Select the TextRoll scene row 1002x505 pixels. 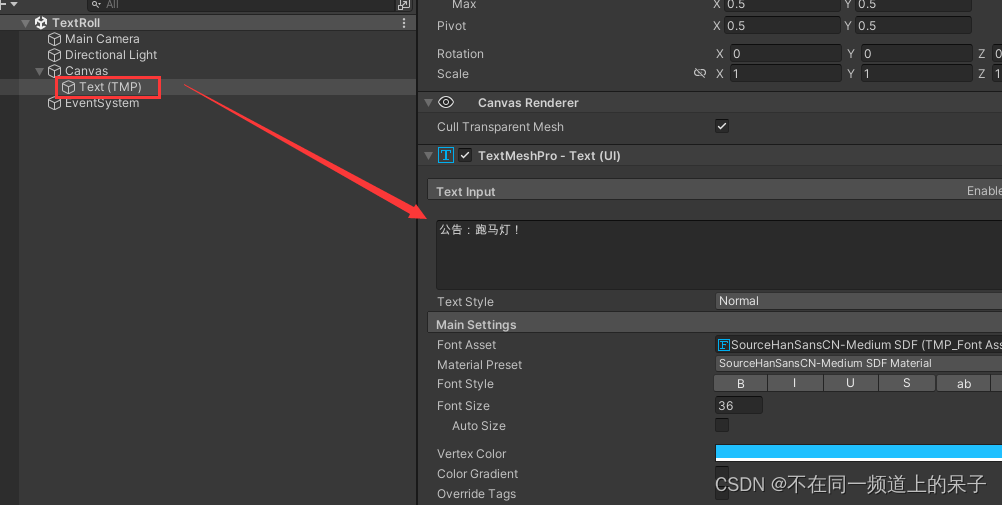click(x=208, y=23)
